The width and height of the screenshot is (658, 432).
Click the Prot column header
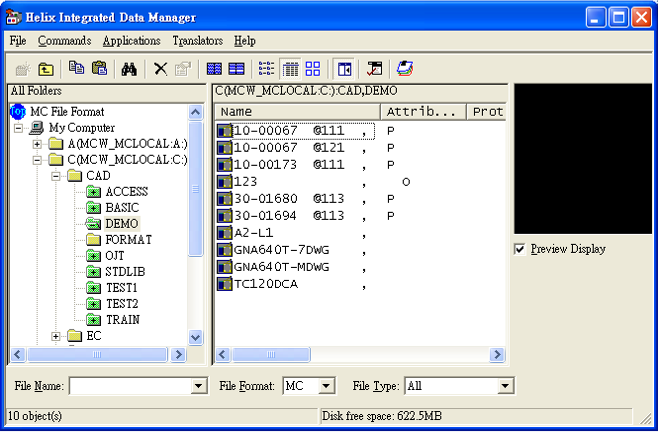pos(487,112)
